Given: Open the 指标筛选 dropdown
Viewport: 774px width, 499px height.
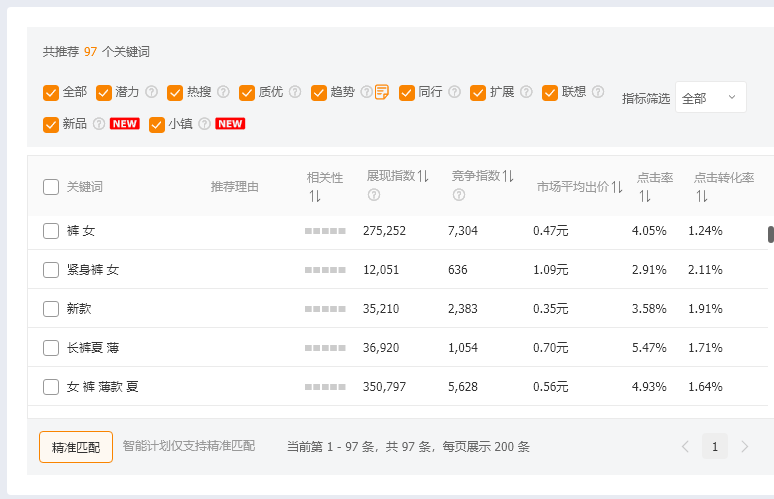Looking at the screenshot, I should [710, 98].
